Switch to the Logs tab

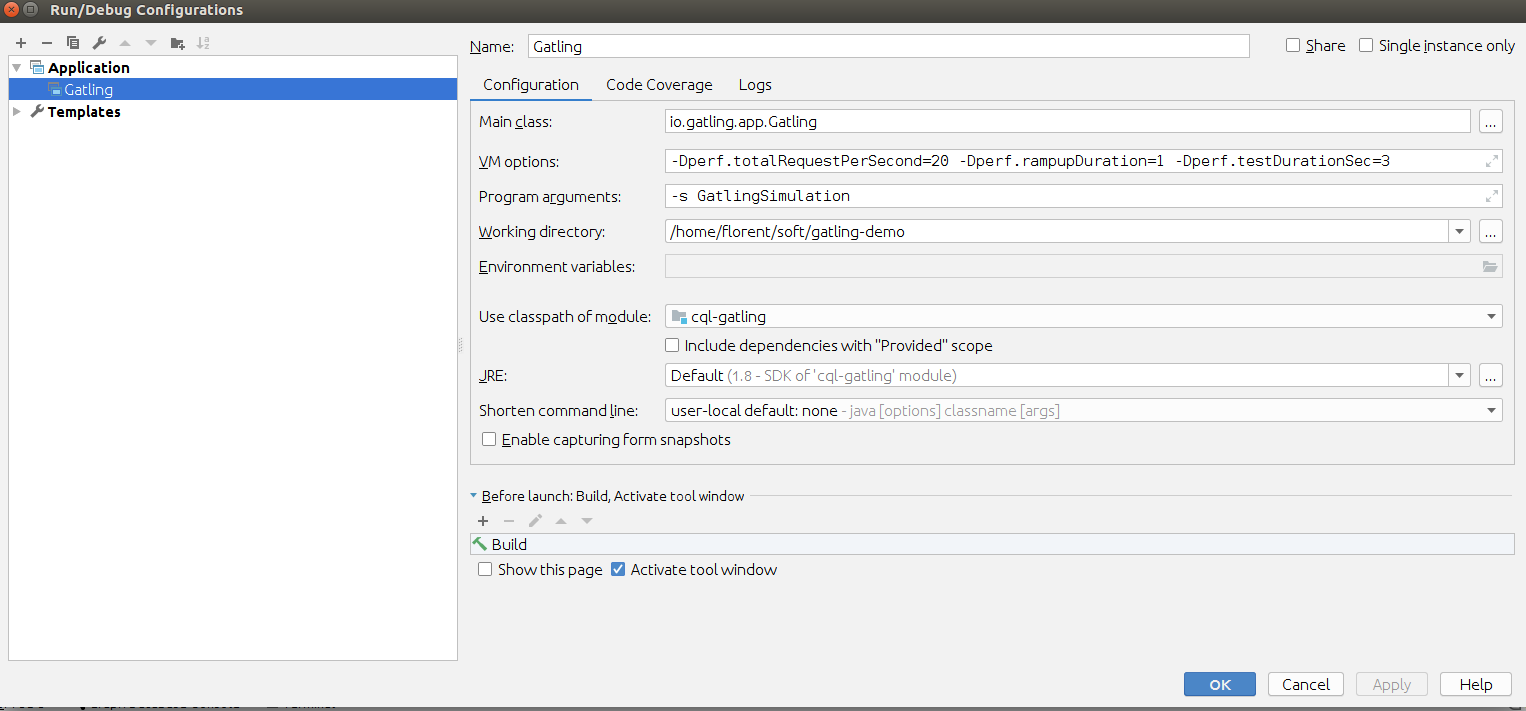tap(755, 85)
